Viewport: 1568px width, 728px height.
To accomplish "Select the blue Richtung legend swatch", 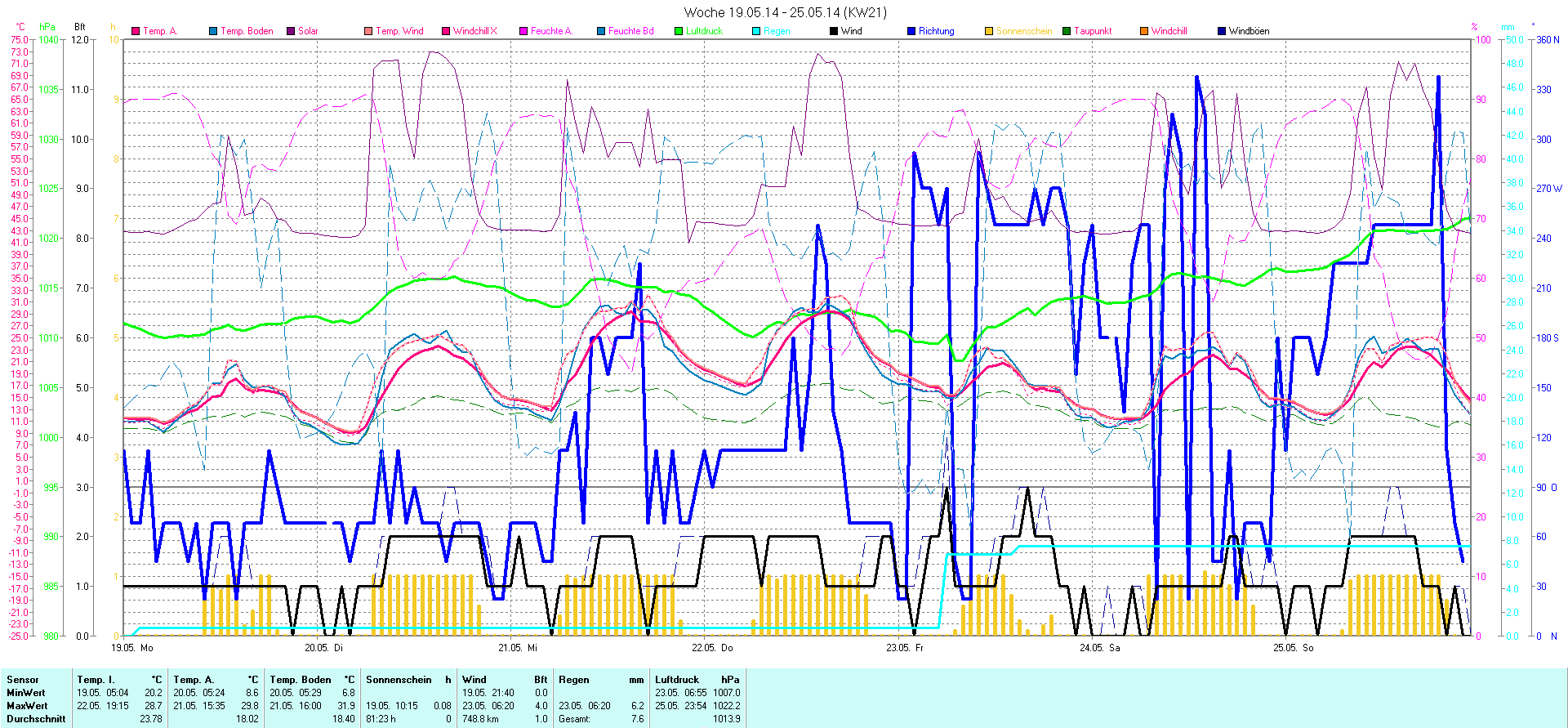I will tap(911, 31).
